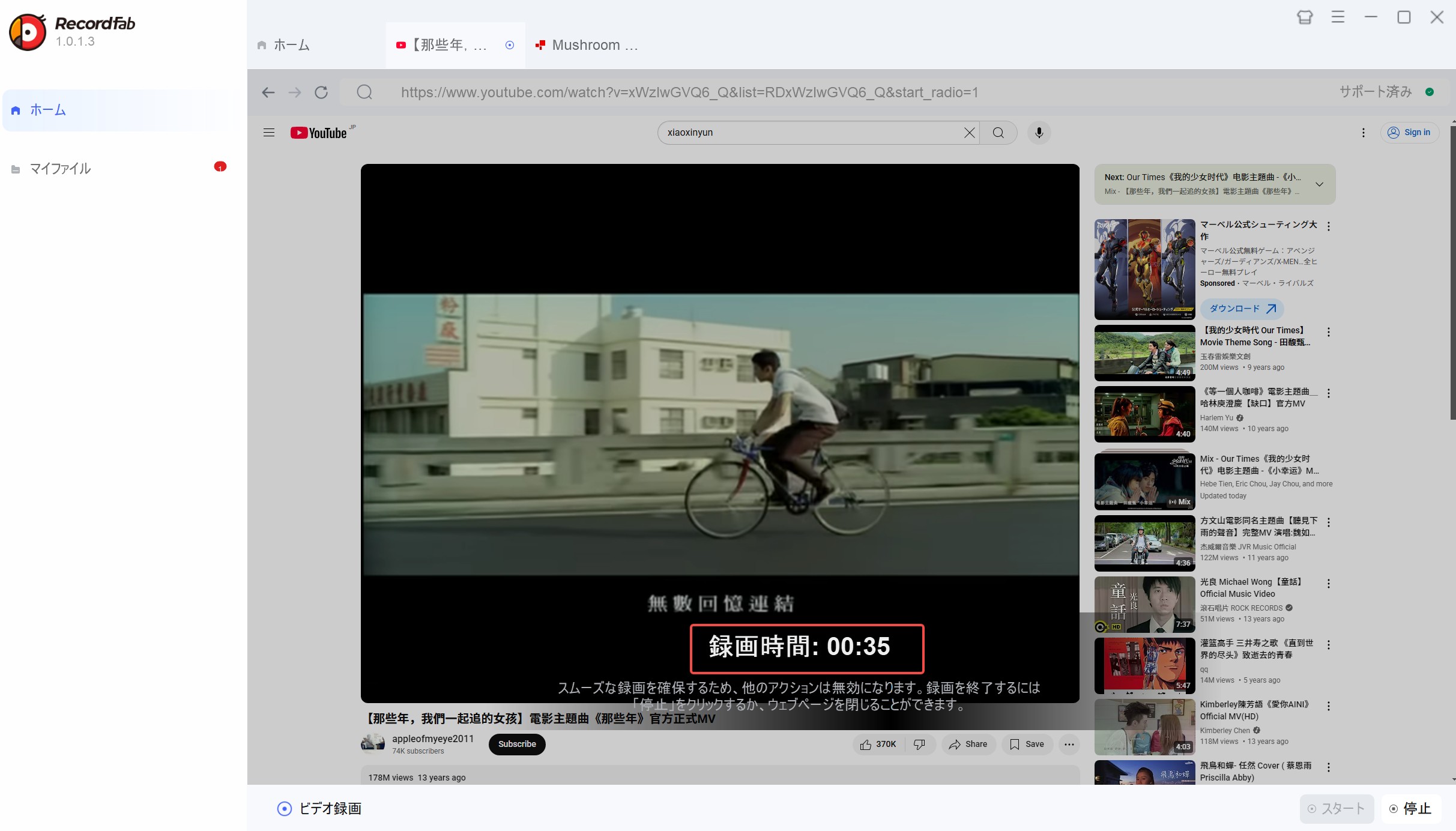
Task: Click the YouTube search magnifier button
Action: (x=998, y=133)
